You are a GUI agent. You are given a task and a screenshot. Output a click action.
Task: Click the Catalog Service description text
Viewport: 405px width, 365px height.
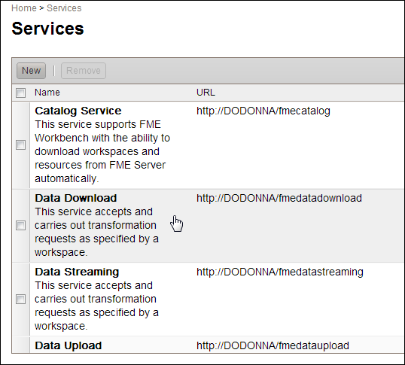tap(102, 151)
